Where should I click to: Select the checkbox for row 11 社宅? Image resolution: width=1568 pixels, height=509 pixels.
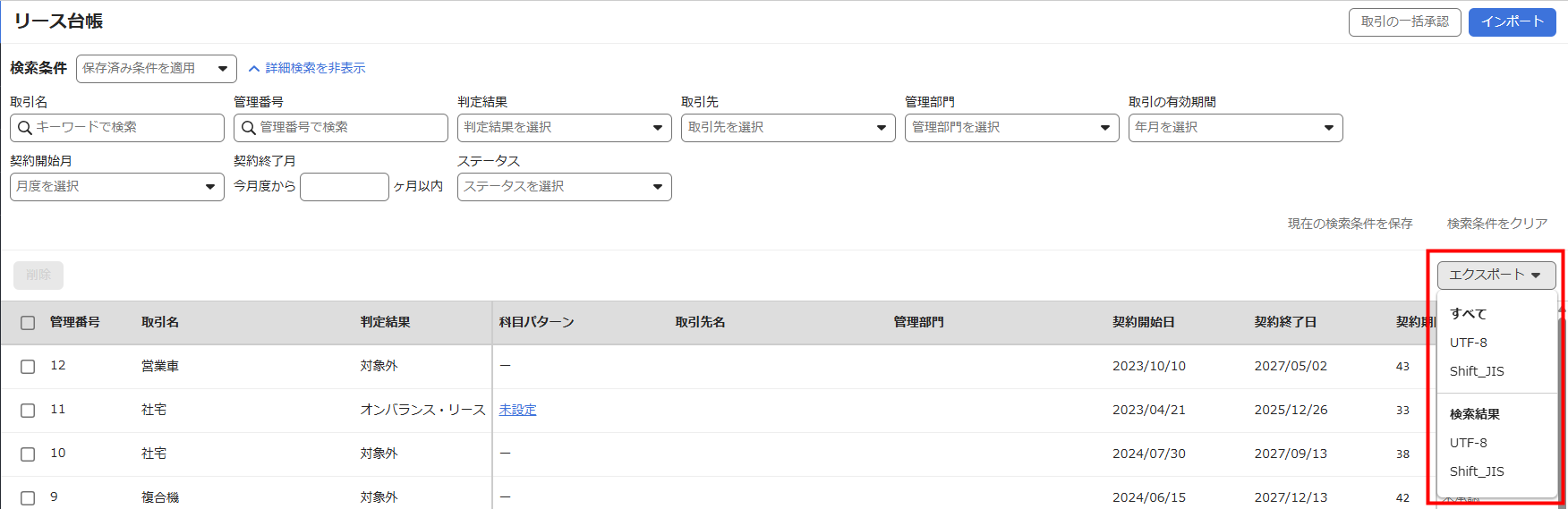click(x=28, y=411)
